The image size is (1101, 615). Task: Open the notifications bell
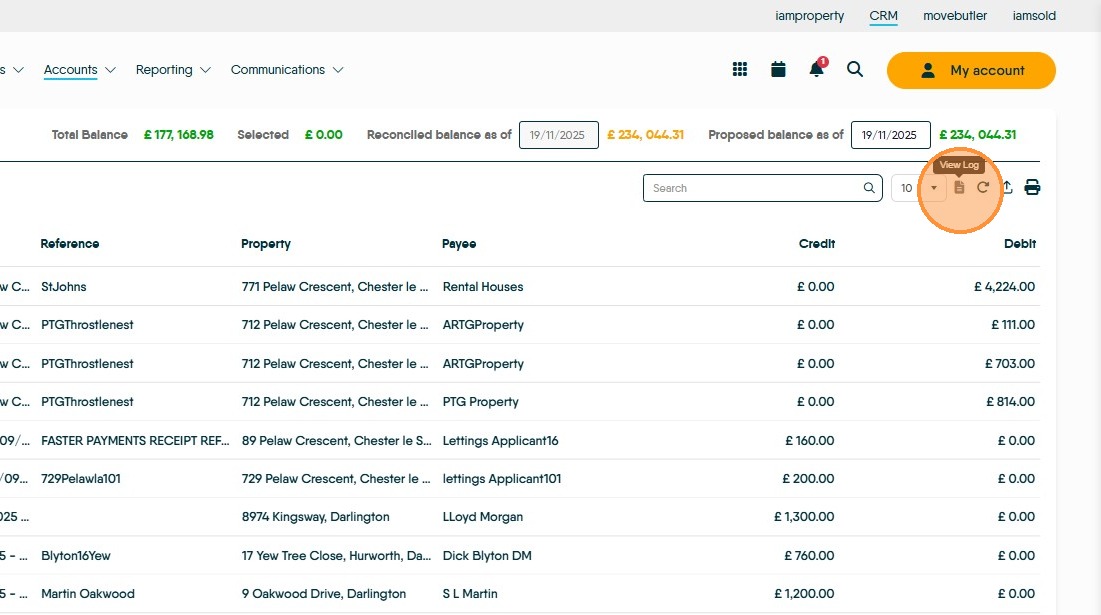coord(817,69)
